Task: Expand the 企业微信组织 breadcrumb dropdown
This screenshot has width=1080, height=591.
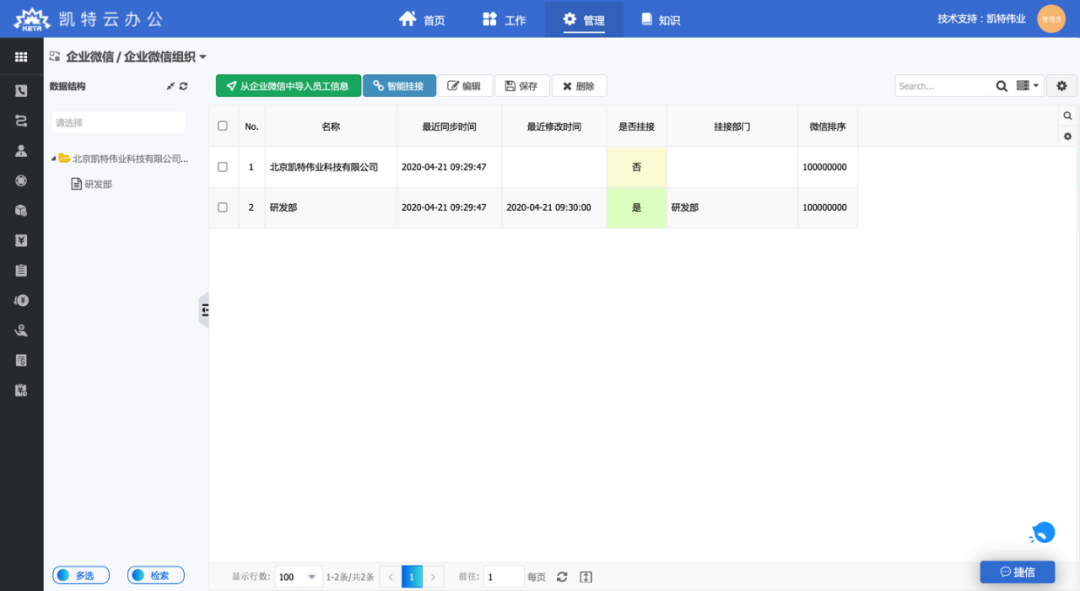Action: click(x=202, y=57)
